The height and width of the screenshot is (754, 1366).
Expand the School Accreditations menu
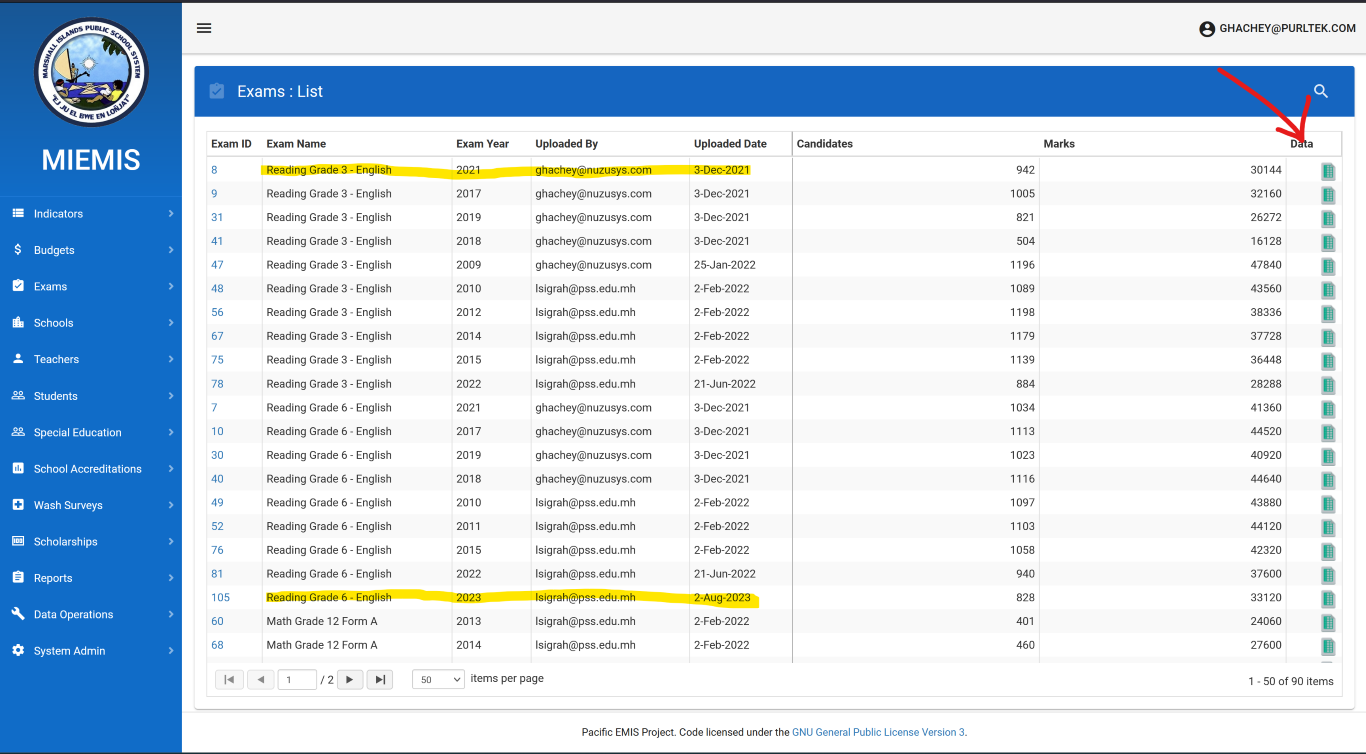coord(91,469)
